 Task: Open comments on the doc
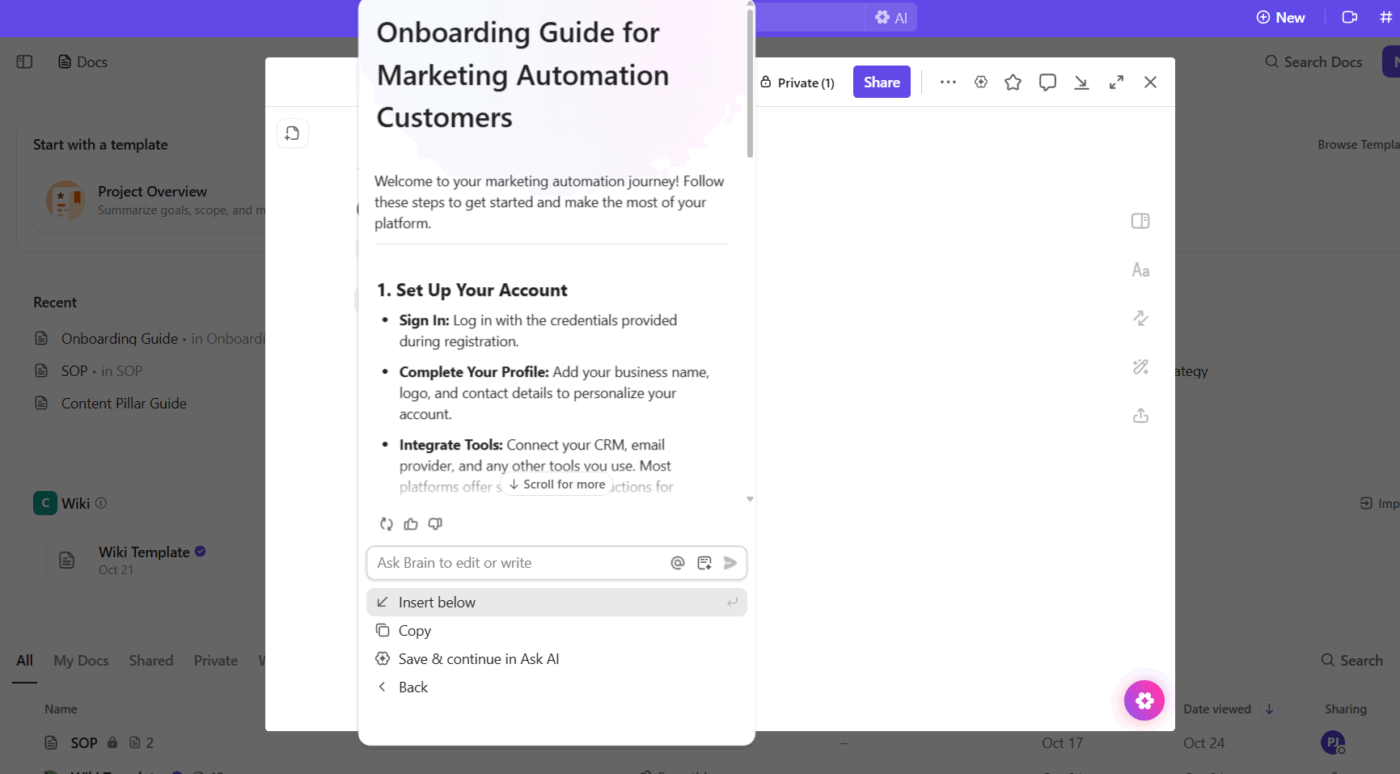(x=1047, y=82)
